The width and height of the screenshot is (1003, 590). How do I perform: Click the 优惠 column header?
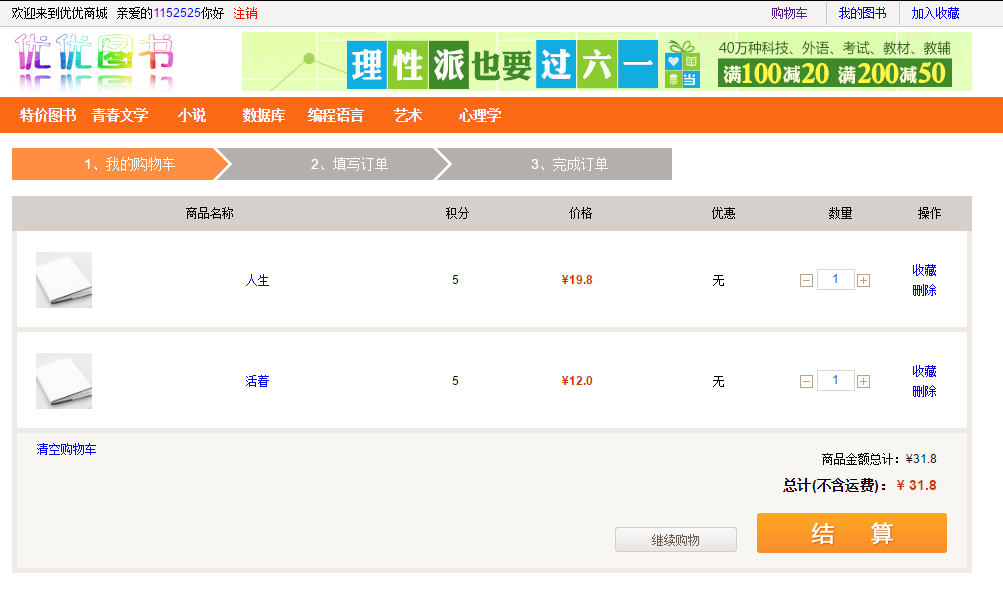point(723,213)
